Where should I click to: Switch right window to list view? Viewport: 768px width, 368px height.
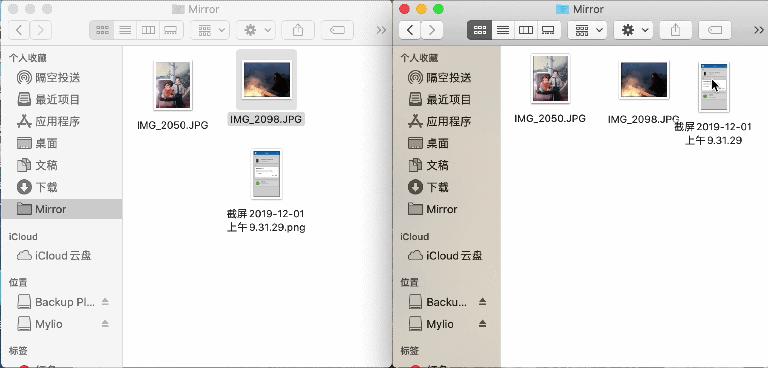503,30
